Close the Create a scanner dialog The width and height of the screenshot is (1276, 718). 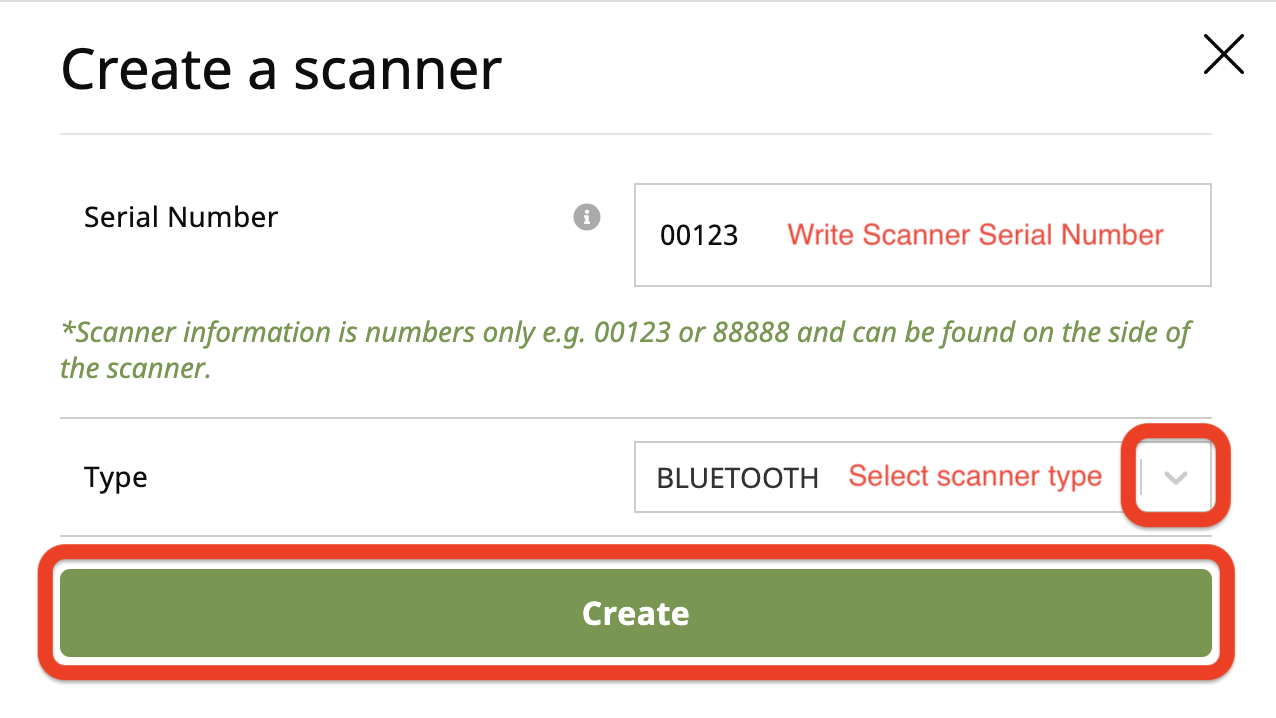coord(1223,55)
